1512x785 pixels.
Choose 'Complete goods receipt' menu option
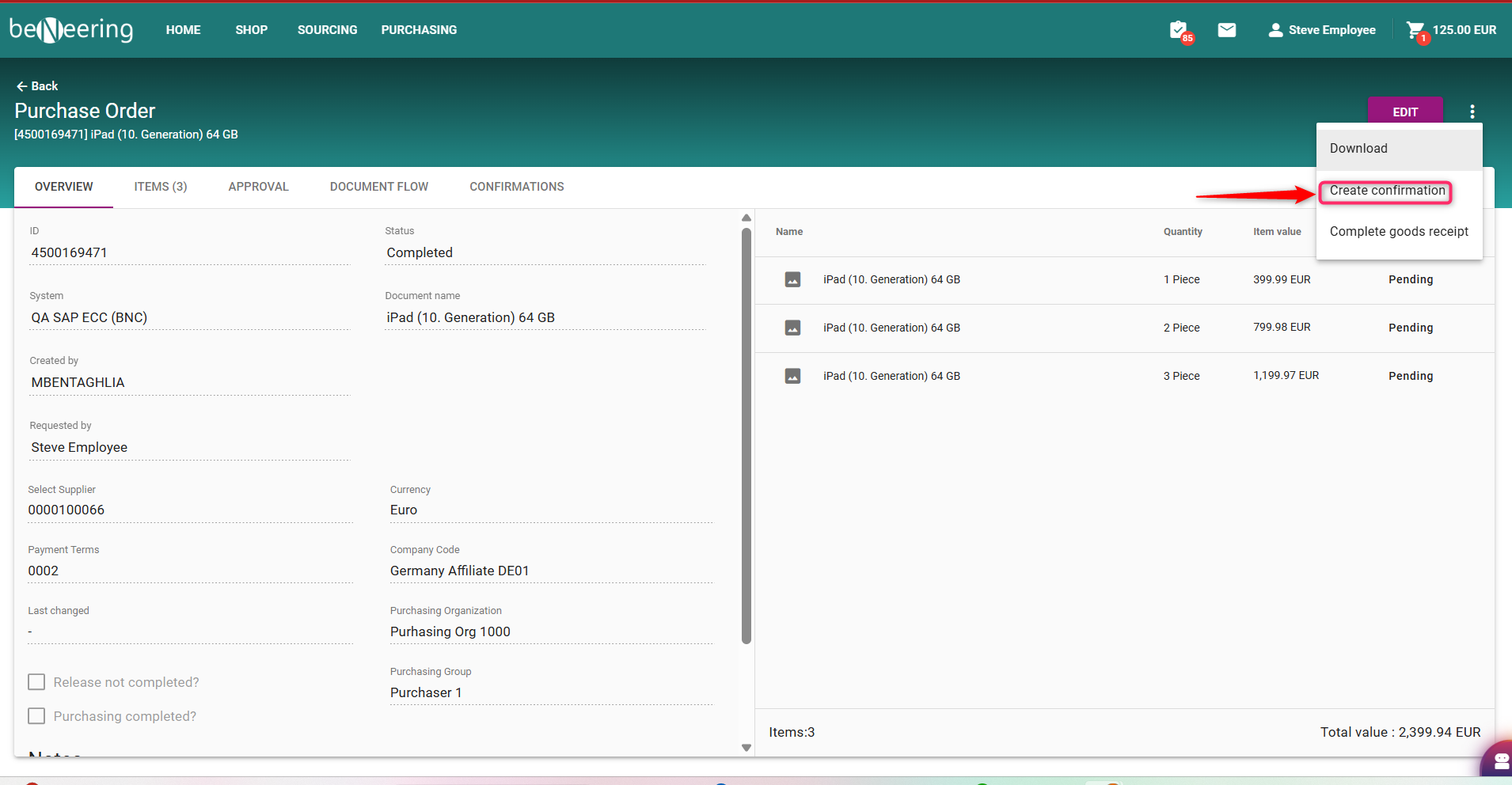tap(1399, 232)
